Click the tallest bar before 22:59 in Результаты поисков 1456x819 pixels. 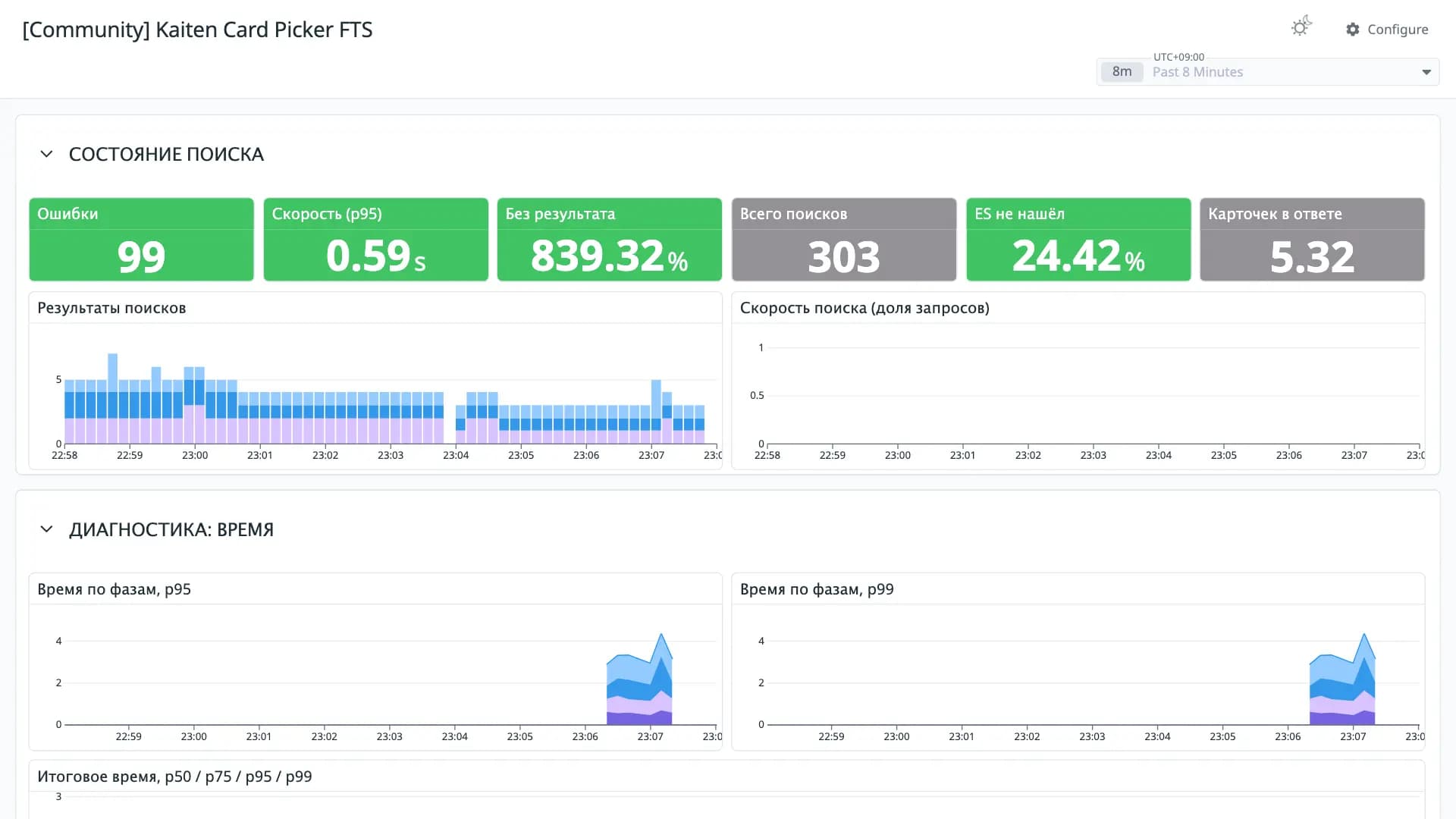pyautogui.click(x=113, y=398)
